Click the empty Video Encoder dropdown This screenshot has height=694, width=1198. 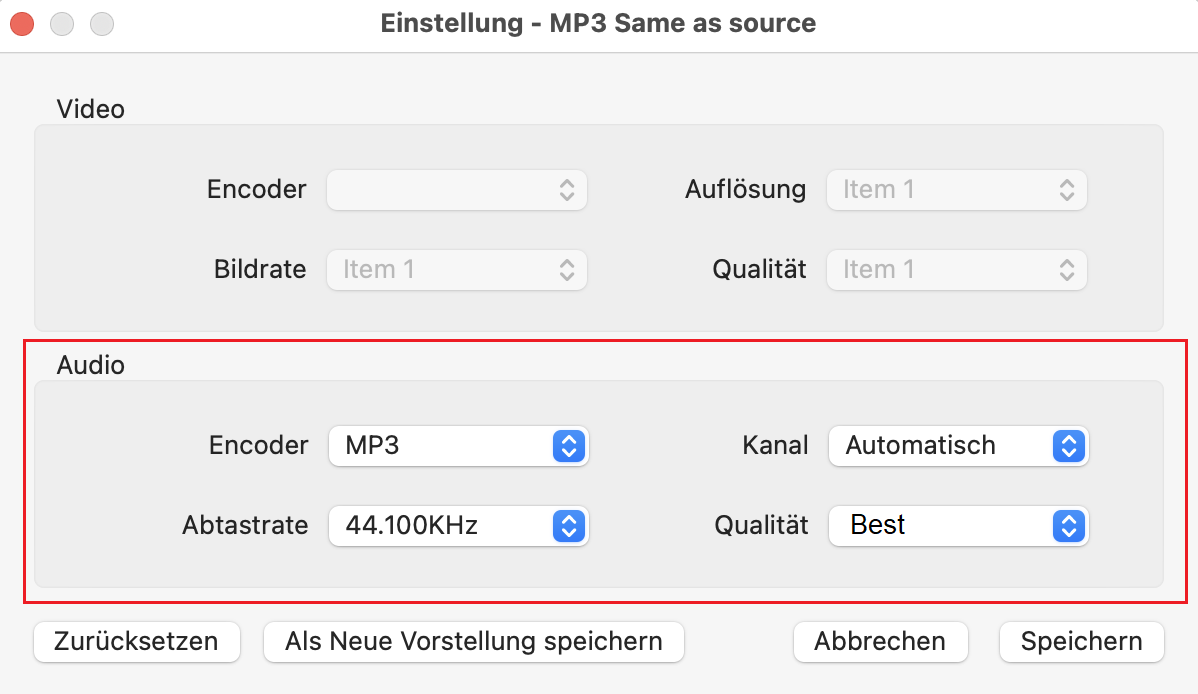point(457,190)
